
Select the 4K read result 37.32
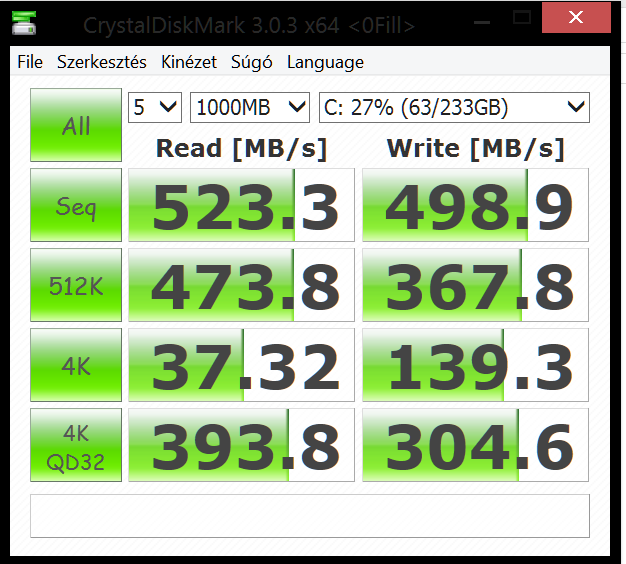[241, 365]
